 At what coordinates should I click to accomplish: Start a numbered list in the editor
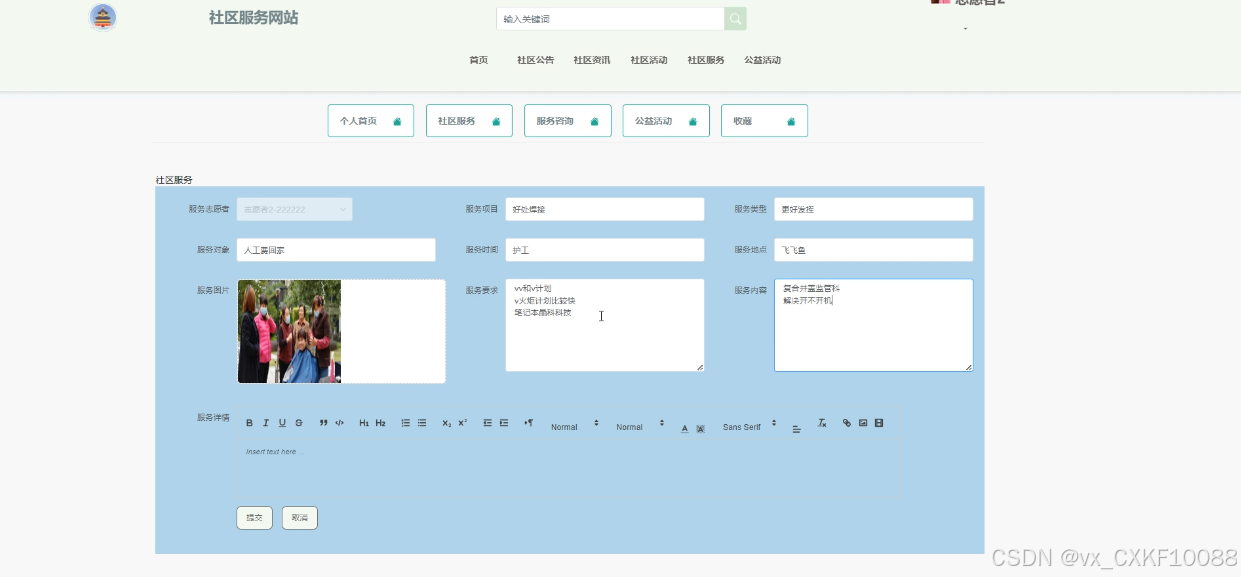[x=406, y=423]
